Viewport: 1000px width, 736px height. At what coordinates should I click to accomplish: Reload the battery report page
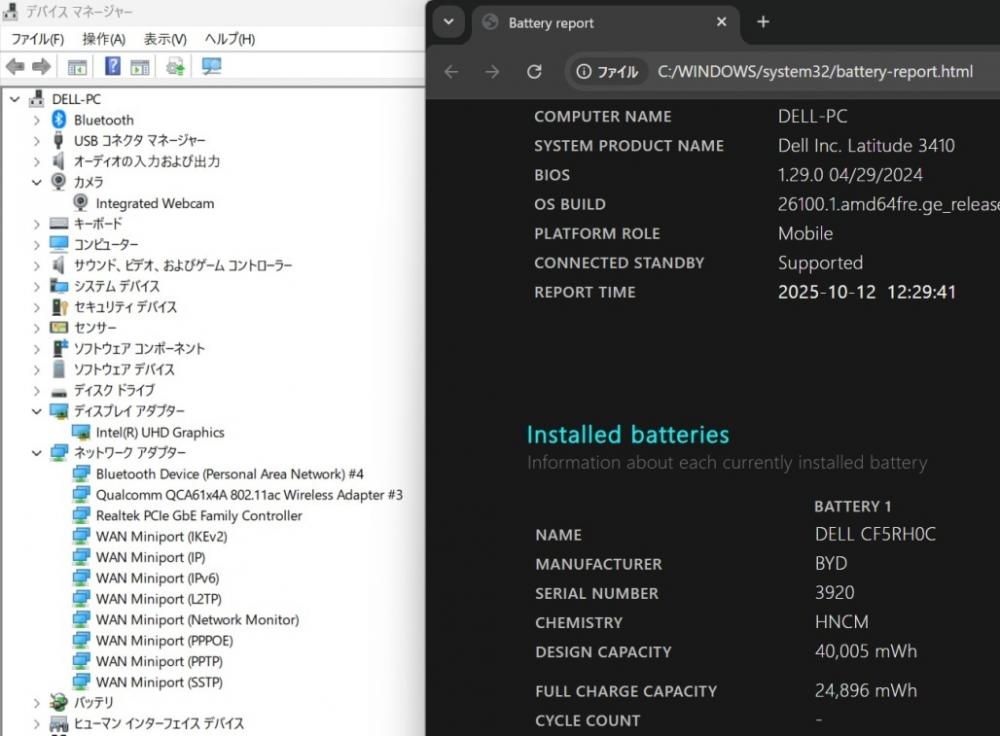[x=534, y=72]
